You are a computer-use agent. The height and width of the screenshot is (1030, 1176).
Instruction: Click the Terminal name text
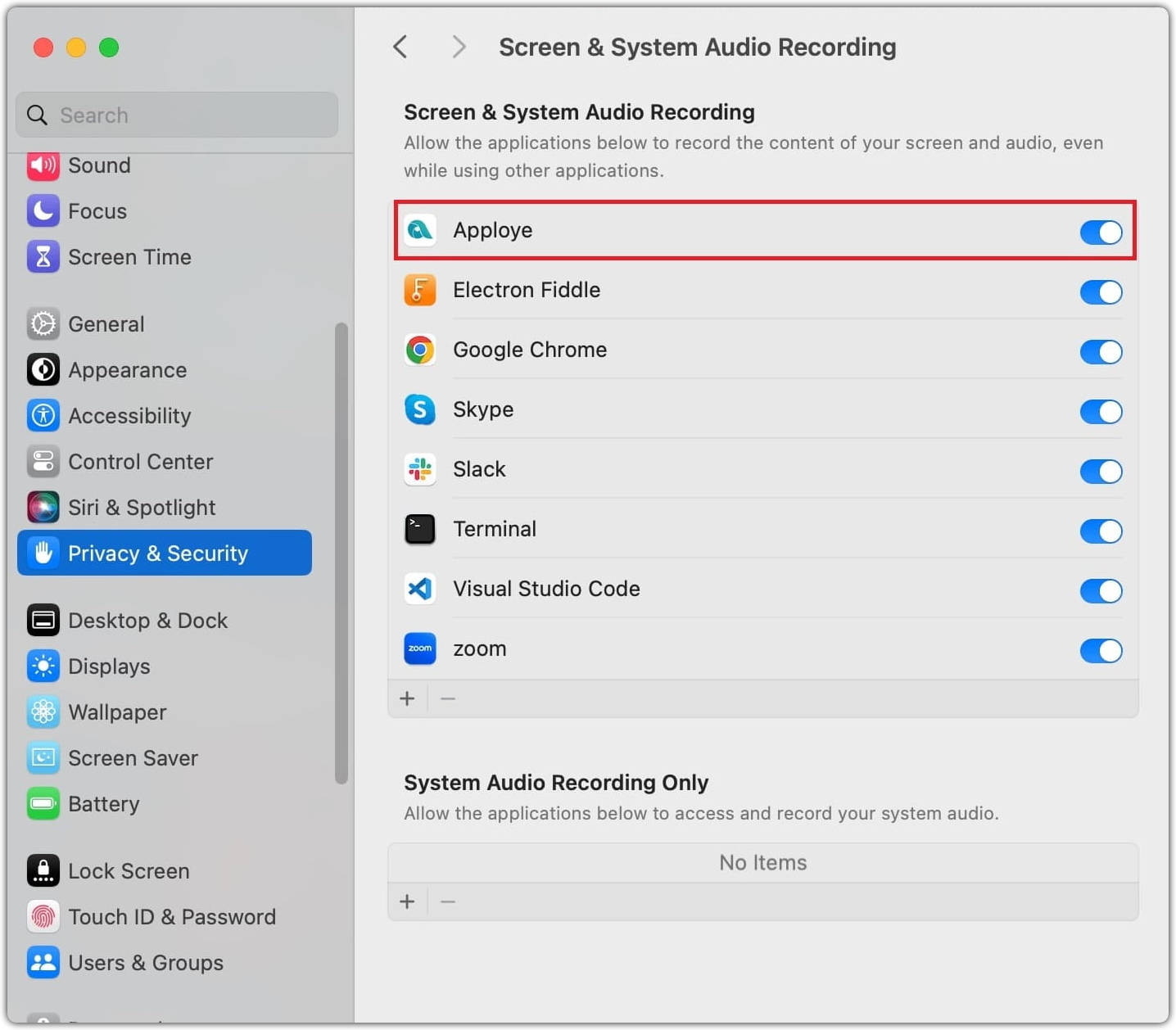(495, 529)
